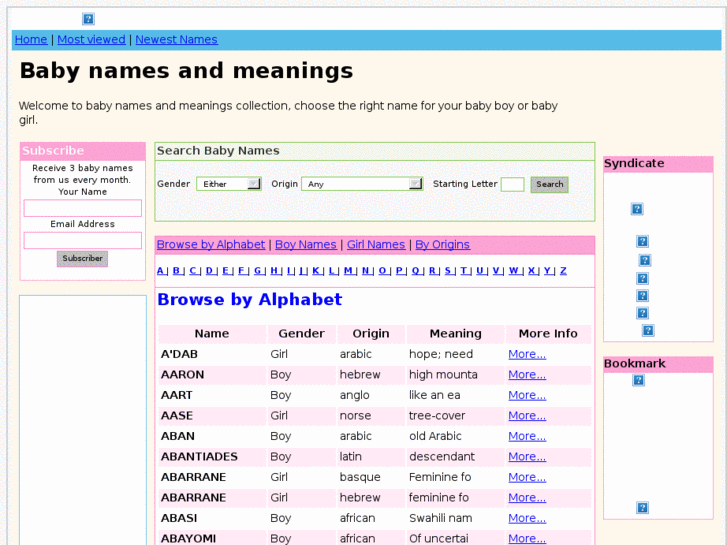Browse names starting with letter O
Image resolution: width=727 pixels, height=545 pixels.
point(382,270)
